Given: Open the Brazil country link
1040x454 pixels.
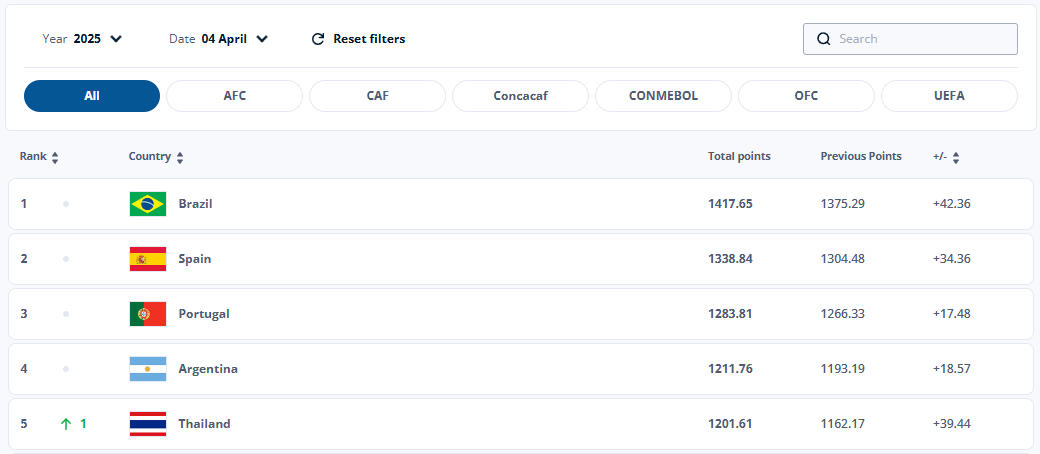Looking at the screenshot, I should (x=195, y=204).
